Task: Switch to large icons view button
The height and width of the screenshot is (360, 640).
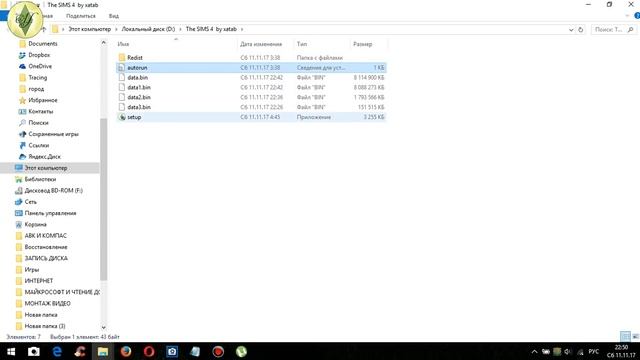Action: 635,337
